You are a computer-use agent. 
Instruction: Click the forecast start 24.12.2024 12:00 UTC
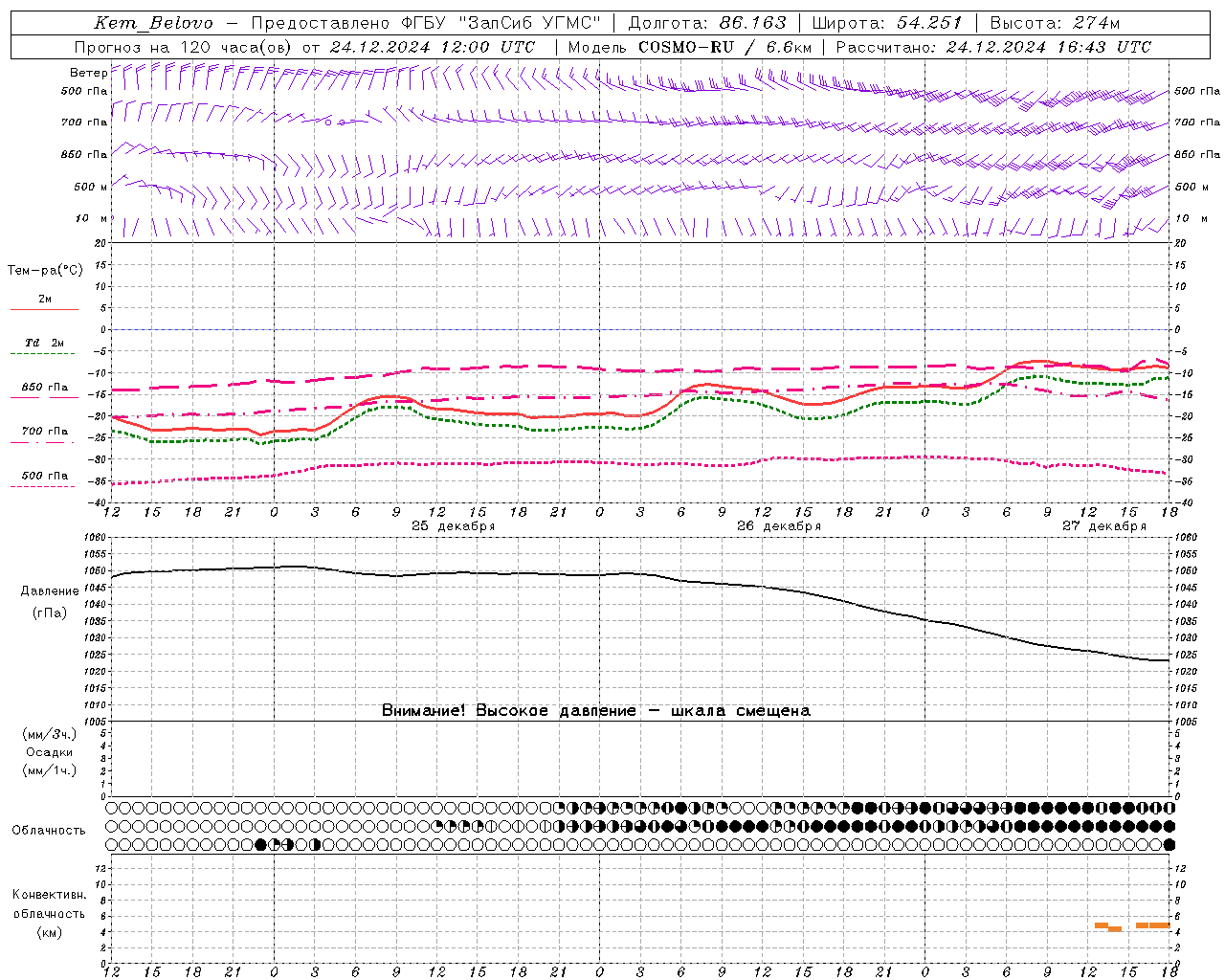point(433,47)
